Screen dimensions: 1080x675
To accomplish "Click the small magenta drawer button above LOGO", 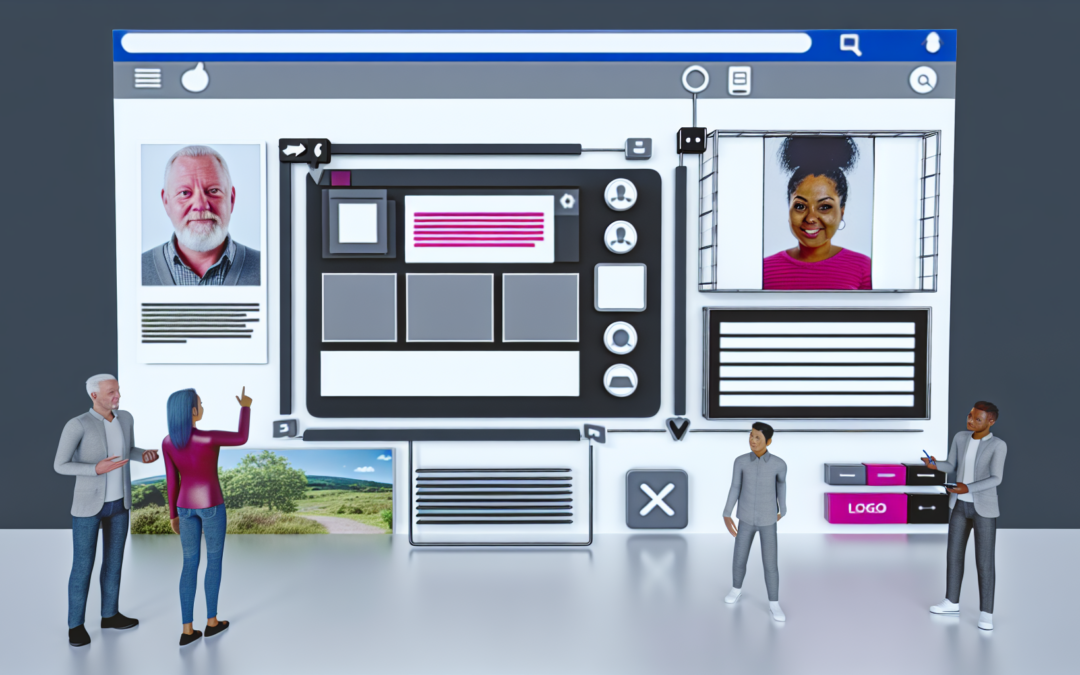I will [x=886, y=474].
